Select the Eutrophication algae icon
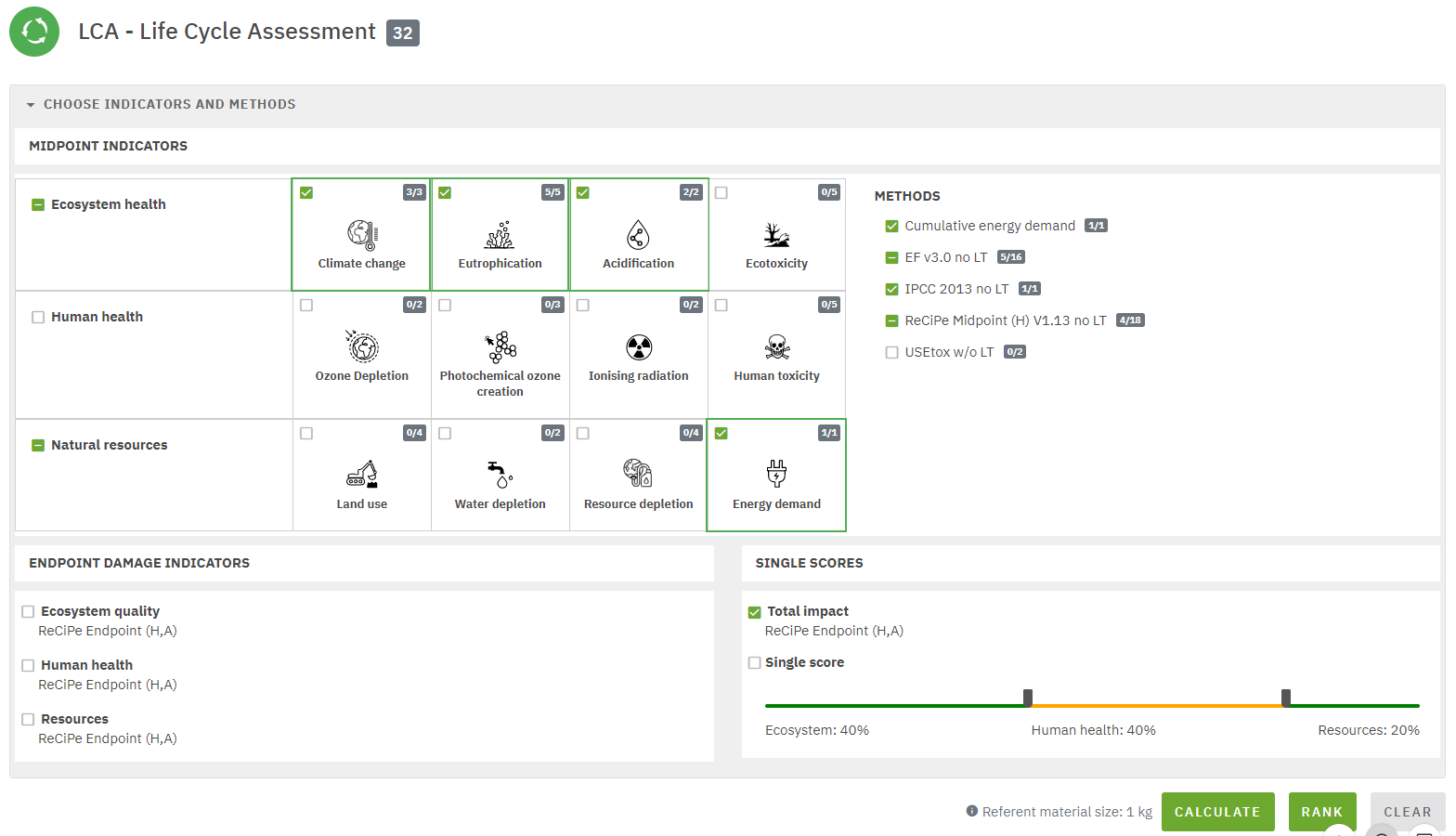The image size is (1456, 836). (x=500, y=235)
